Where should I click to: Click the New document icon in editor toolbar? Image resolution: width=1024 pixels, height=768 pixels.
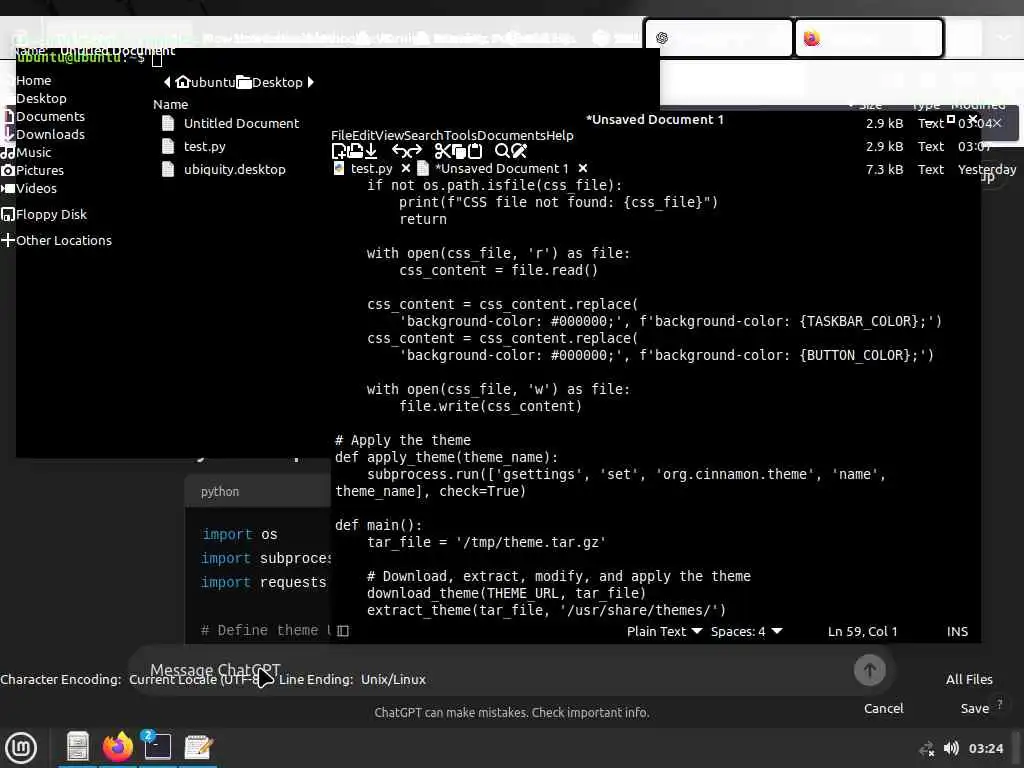[339, 152]
